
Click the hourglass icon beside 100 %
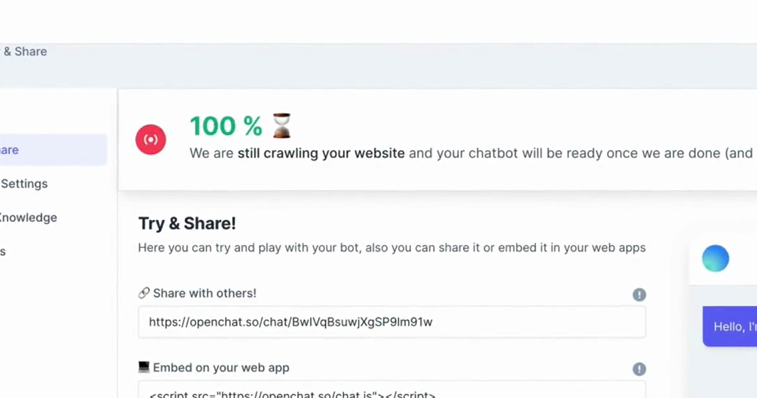(x=281, y=126)
